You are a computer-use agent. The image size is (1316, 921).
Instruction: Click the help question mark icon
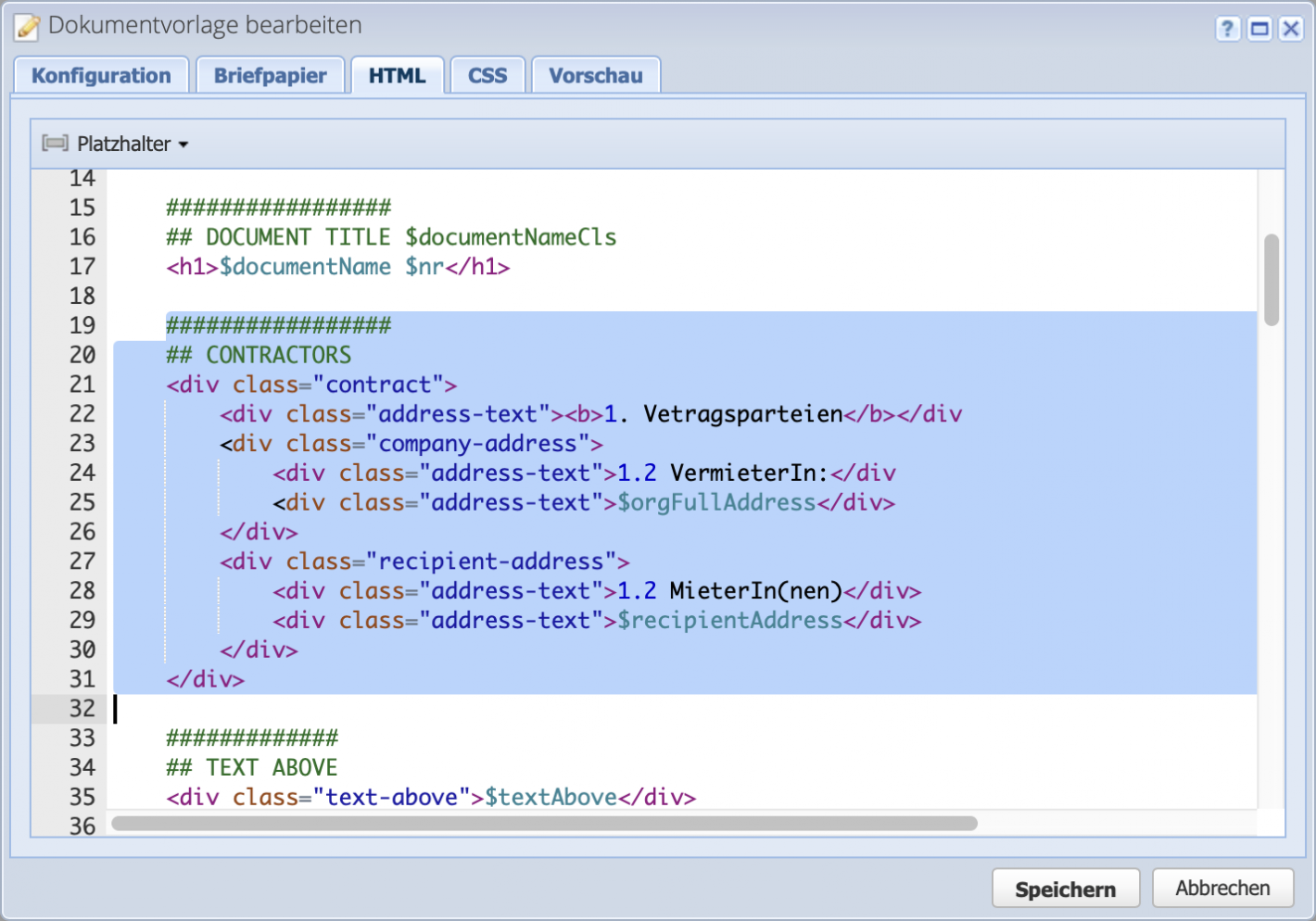click(x=1227, y=29)
